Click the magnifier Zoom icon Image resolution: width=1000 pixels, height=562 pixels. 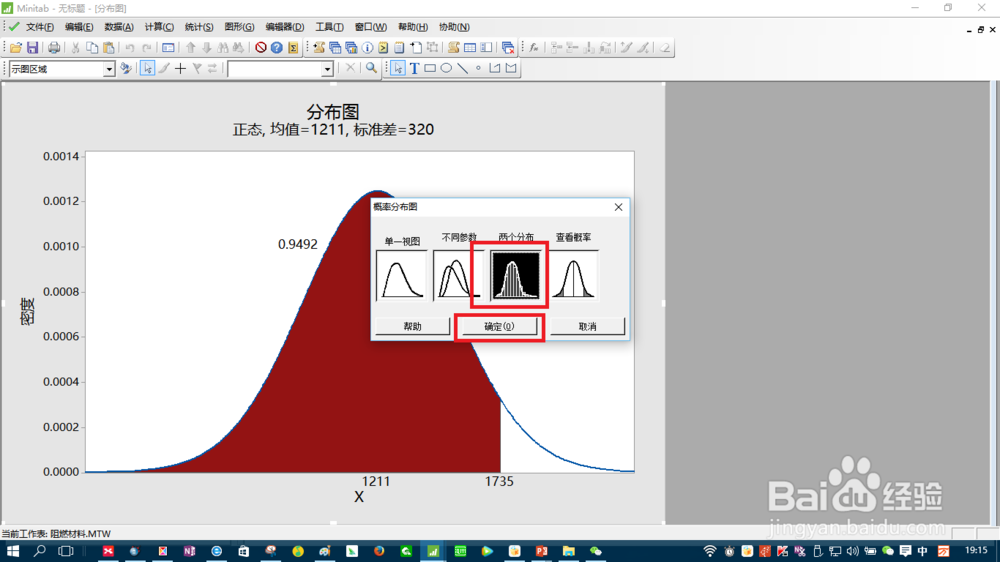[371, 68]
